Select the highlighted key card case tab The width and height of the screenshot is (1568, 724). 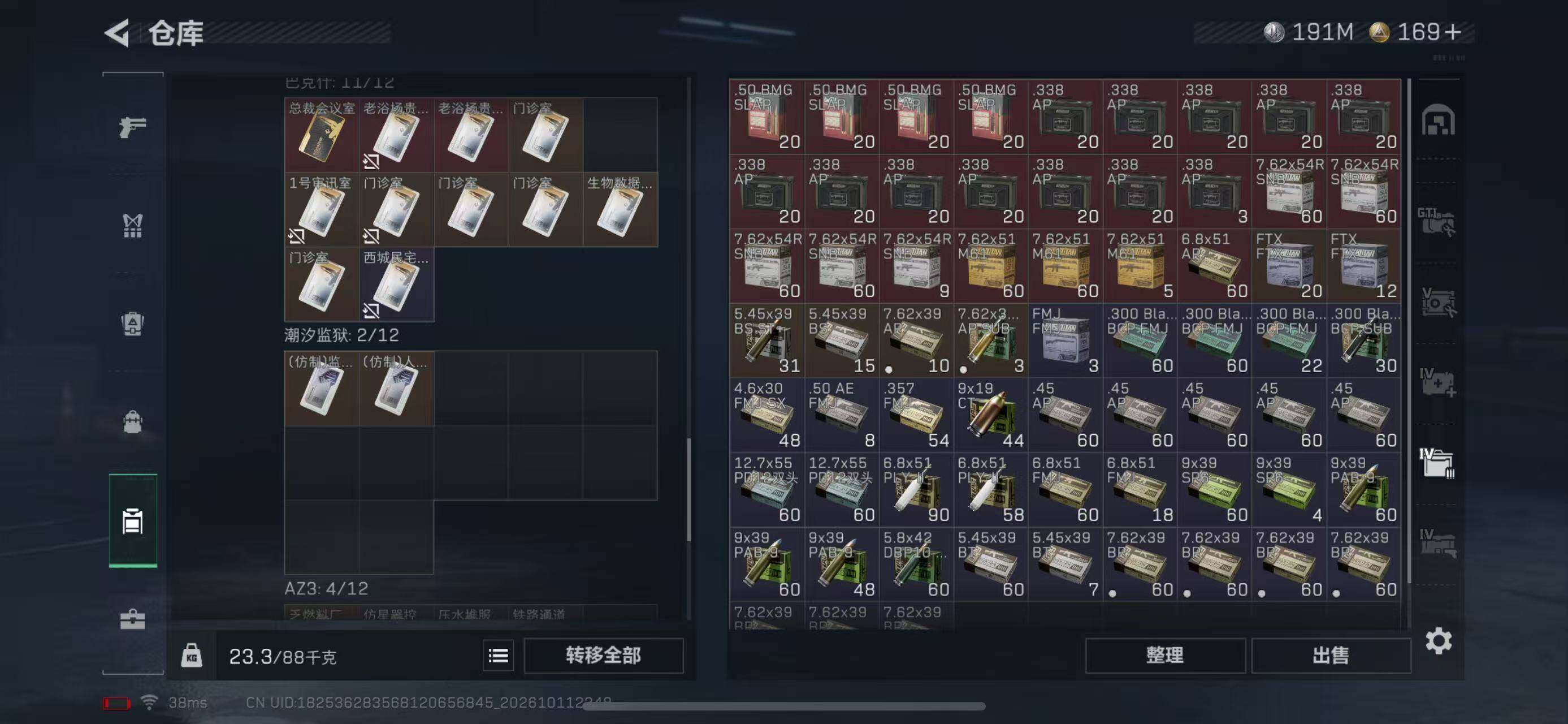tap(133, 520)
